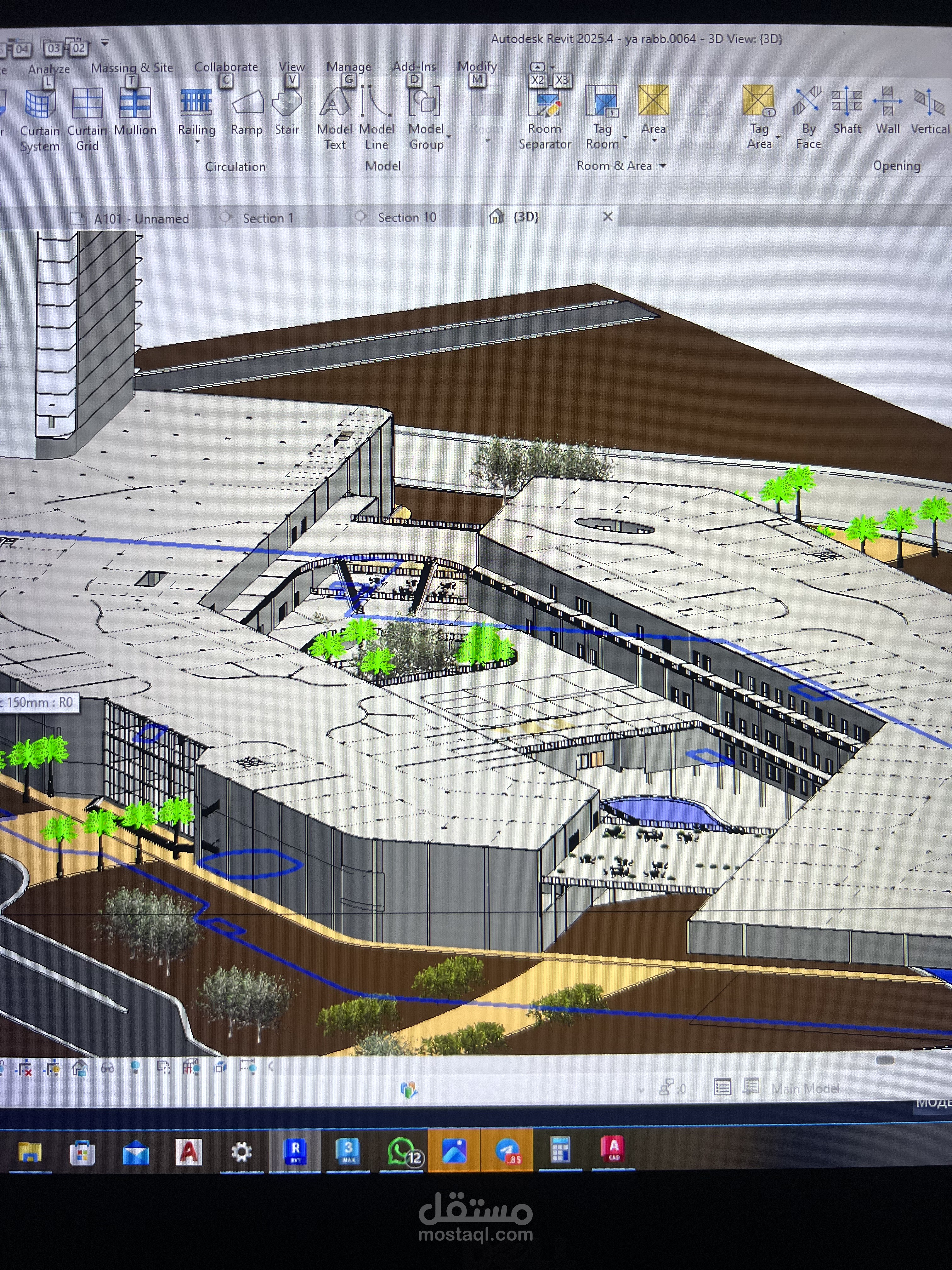Expand the Room & Area panel dropdown
This screenshot has height=1270, width=952.
[x=663, y=166]
